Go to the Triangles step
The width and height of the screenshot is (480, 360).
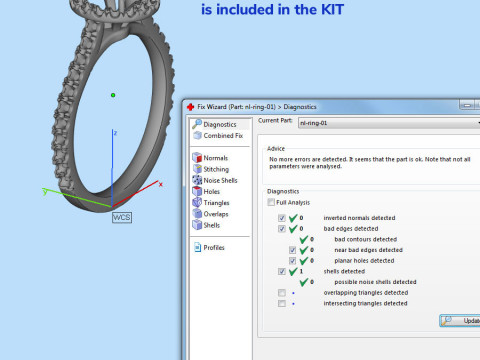[x=216, y=203]
